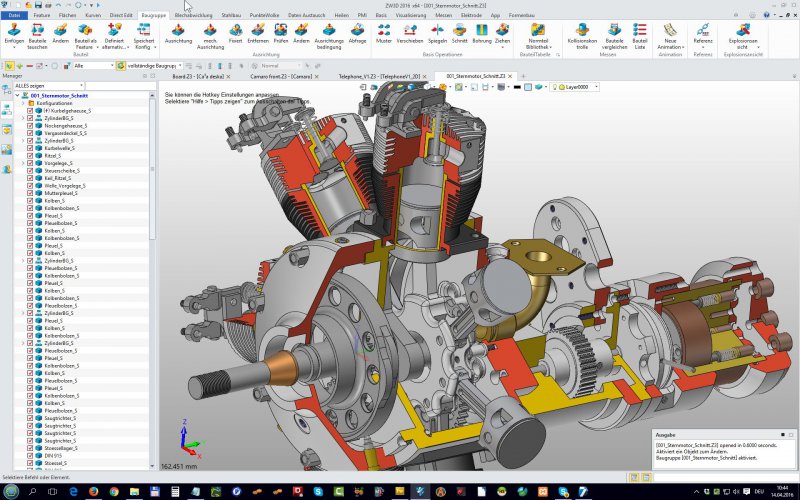Switch to the Blechabwicklung ribbon tab
This screenshot has height=500, width=800.
(x=192, y=16)
